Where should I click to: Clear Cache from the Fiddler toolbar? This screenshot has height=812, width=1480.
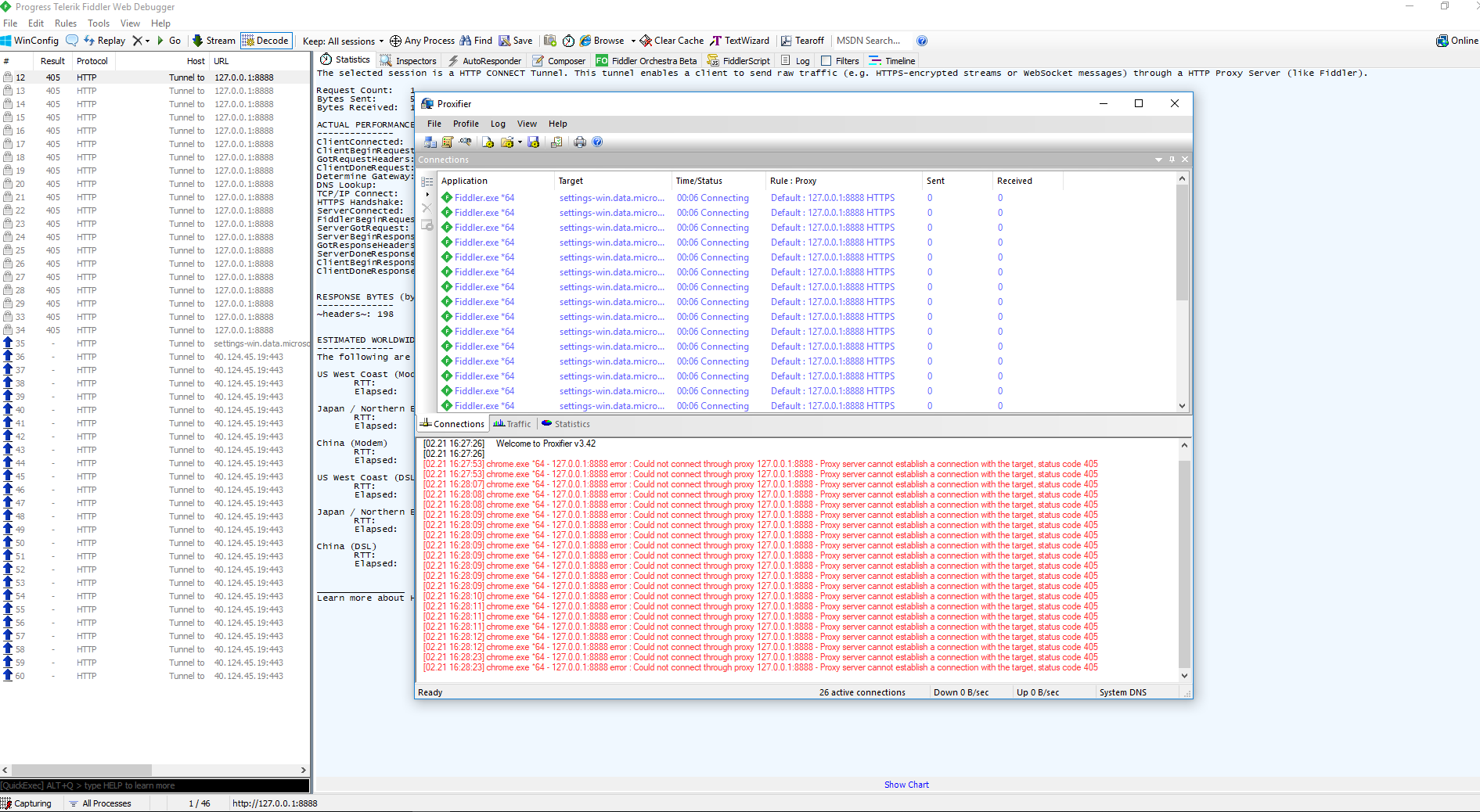click(x=672, y=41)
